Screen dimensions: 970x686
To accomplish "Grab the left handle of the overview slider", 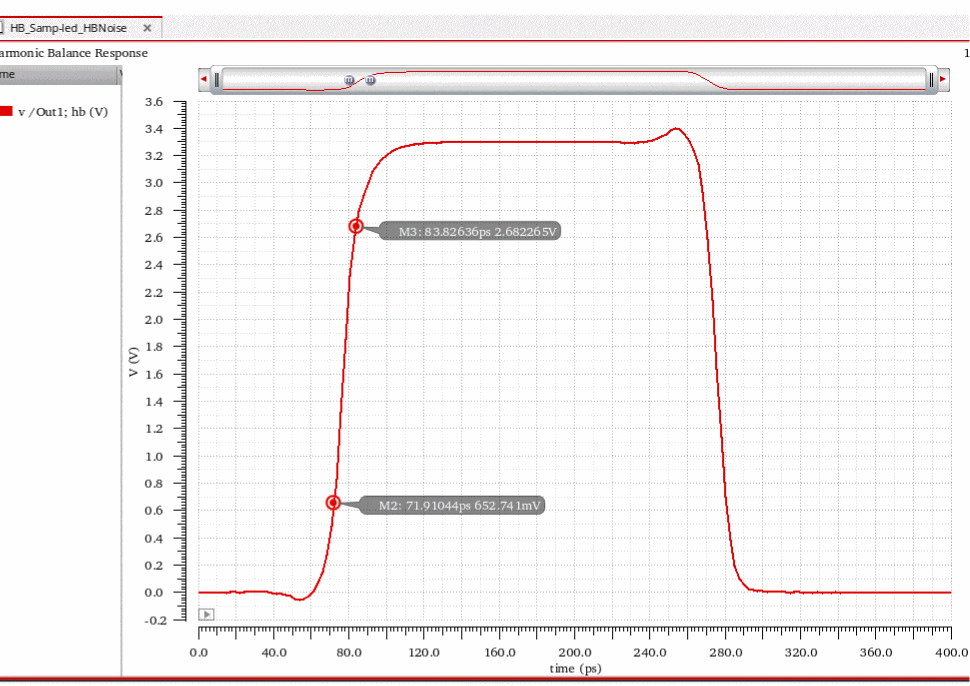I will [217, 79].
